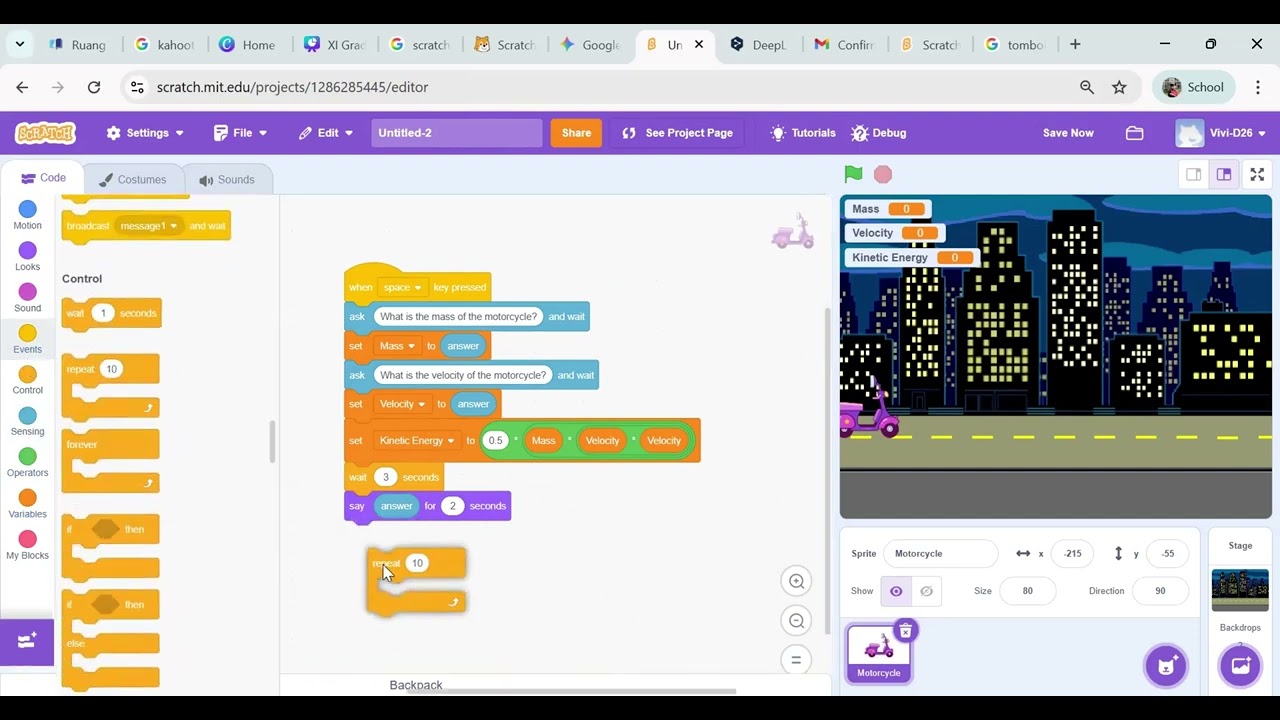Hide the sprite with crossed-eye icon
This screenshot has height=720, width=1280.
click(926, 591)
